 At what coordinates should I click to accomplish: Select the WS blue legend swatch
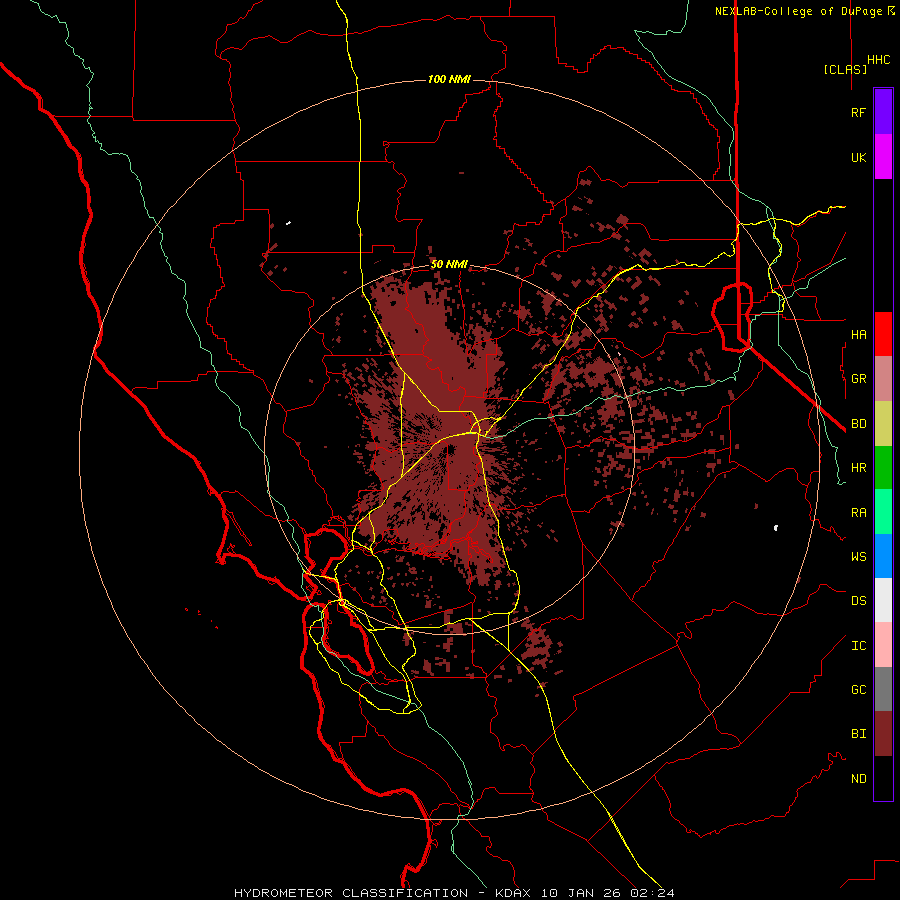click(x=883, y=556)
